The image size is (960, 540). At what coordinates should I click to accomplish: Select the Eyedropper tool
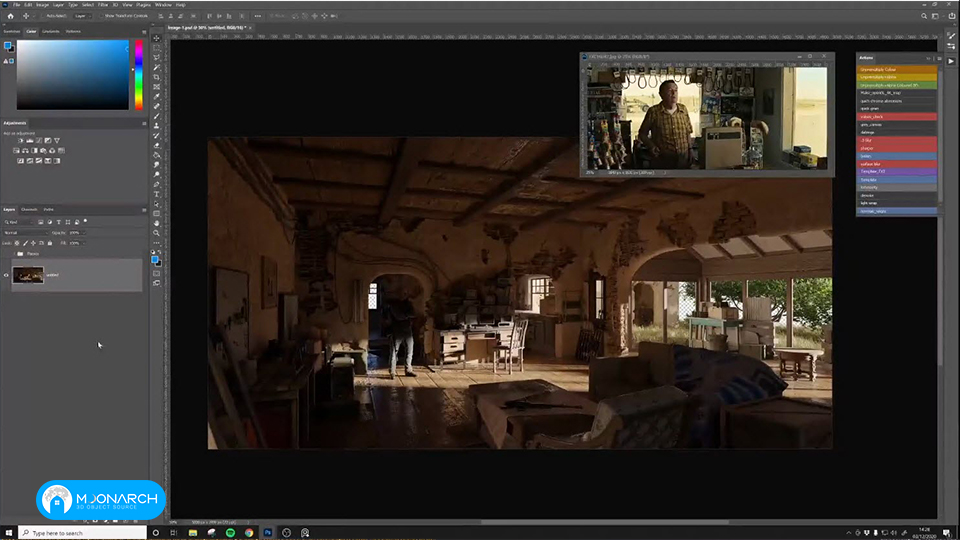[x=157, y=97]
